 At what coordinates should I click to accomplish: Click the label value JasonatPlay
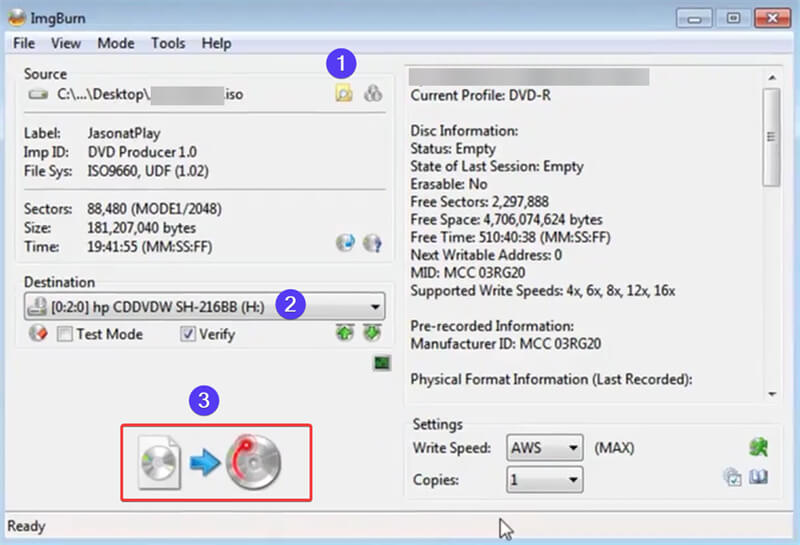124,133
